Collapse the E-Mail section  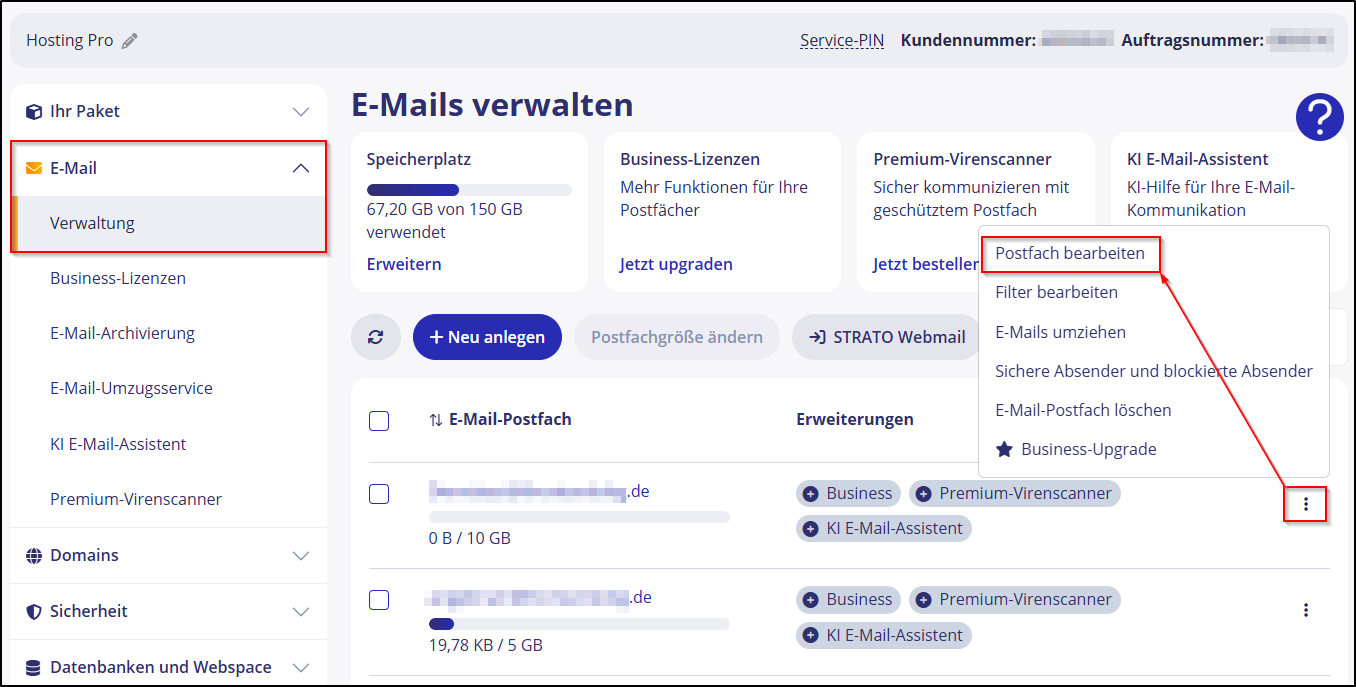(x=301, y=168)
